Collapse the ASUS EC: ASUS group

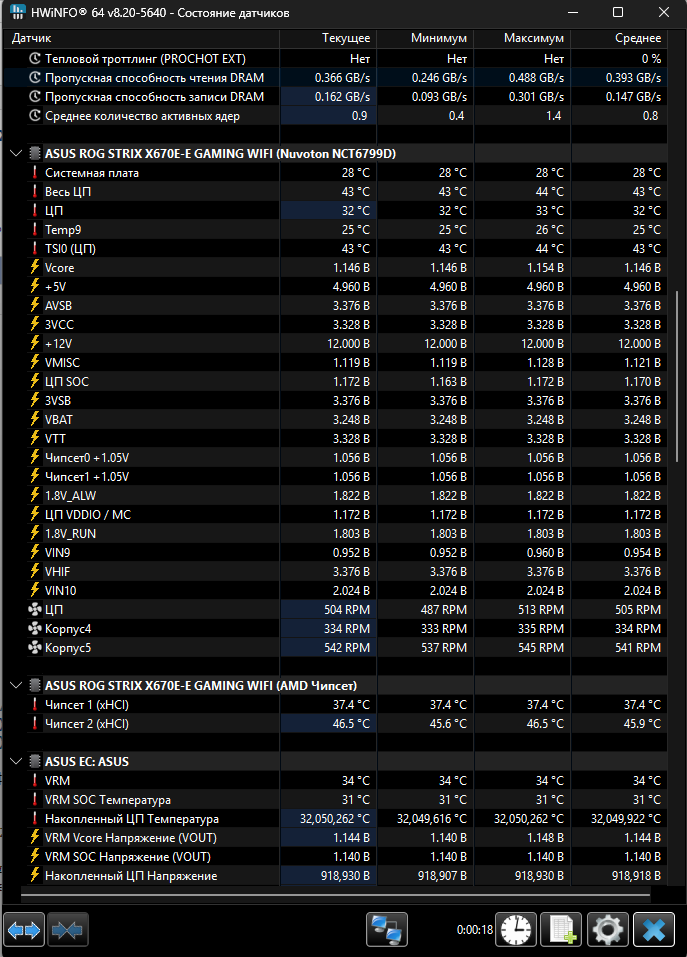[x=16, y=761]
